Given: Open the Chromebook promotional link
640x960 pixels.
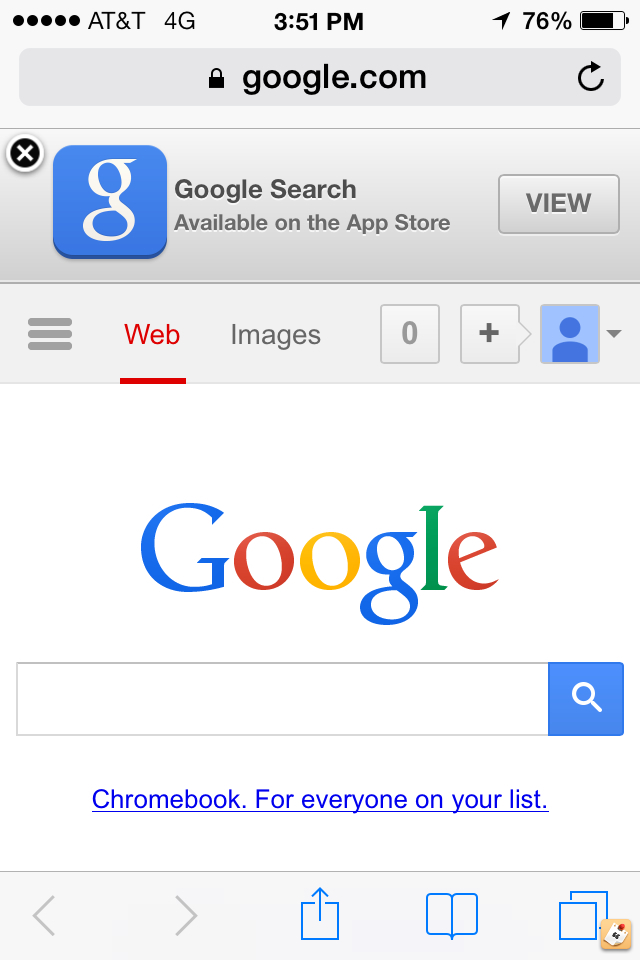Looking at the screenshot, I should [x=320, y=799].
